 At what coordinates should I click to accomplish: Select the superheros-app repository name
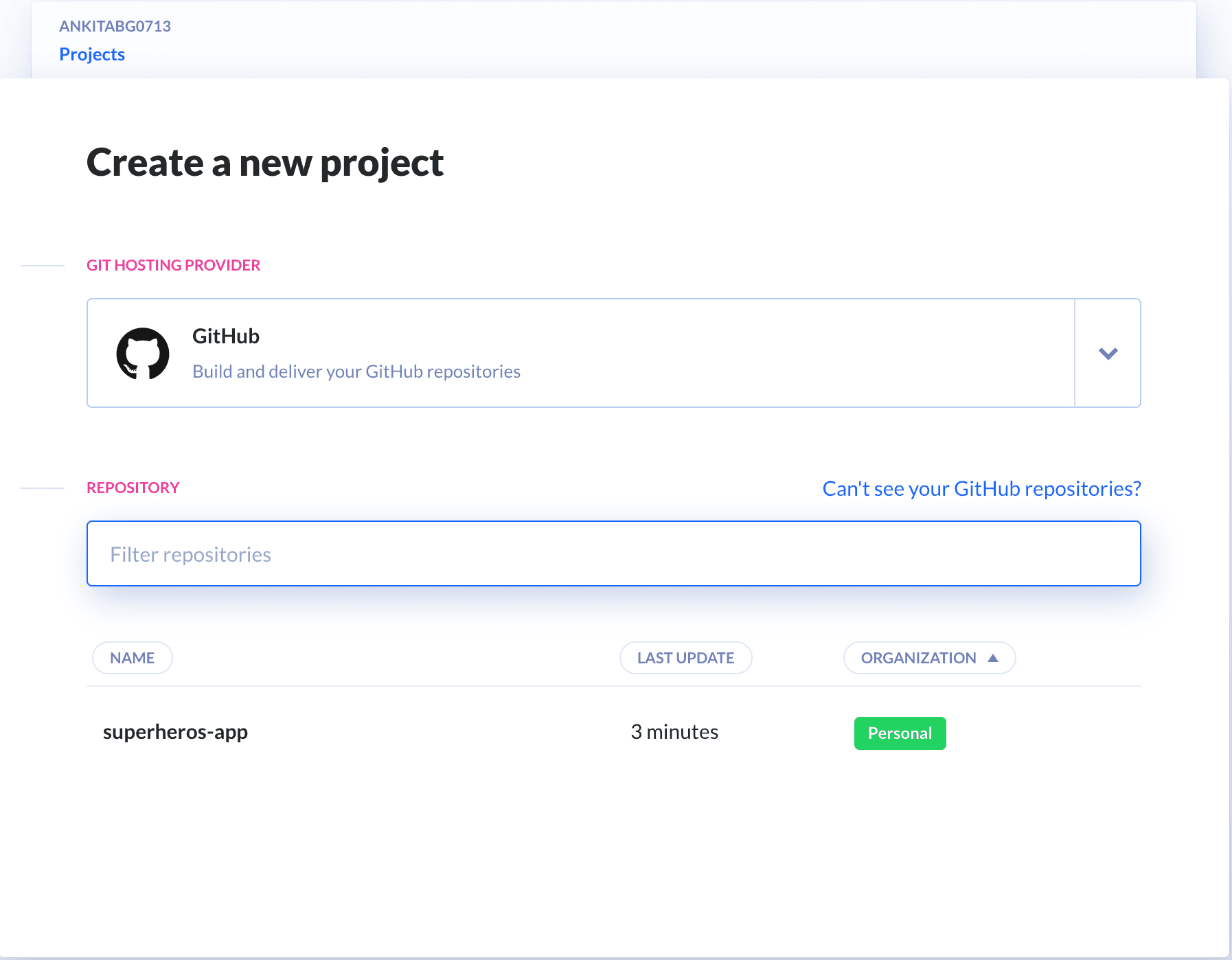tap(176, 731)
